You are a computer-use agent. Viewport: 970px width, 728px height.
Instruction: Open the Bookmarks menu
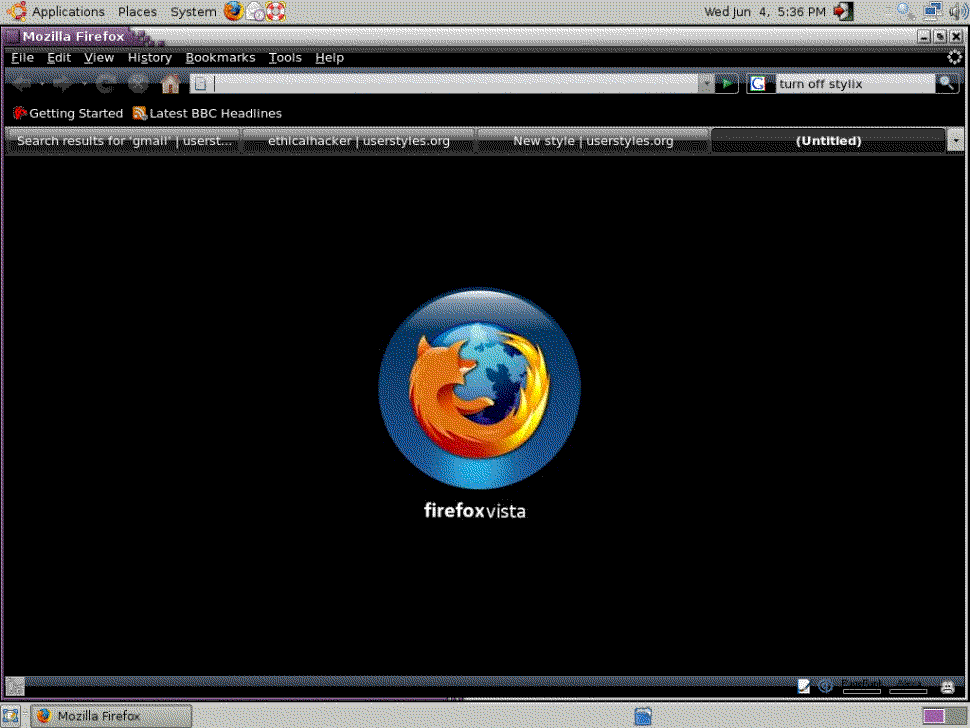pyautogui.click(x=220, y=58)
